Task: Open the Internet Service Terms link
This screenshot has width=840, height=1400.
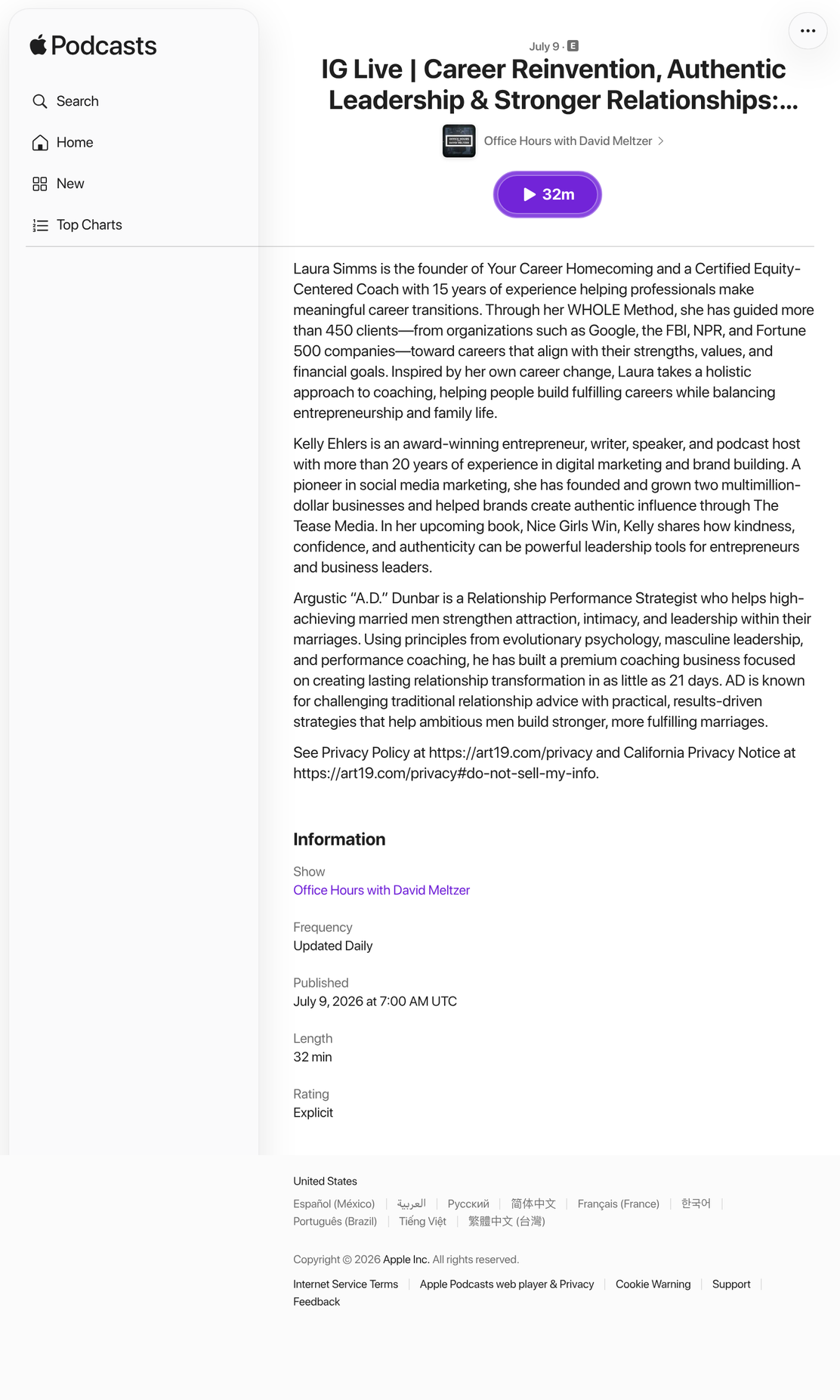Action: [x=345, y=1284]
